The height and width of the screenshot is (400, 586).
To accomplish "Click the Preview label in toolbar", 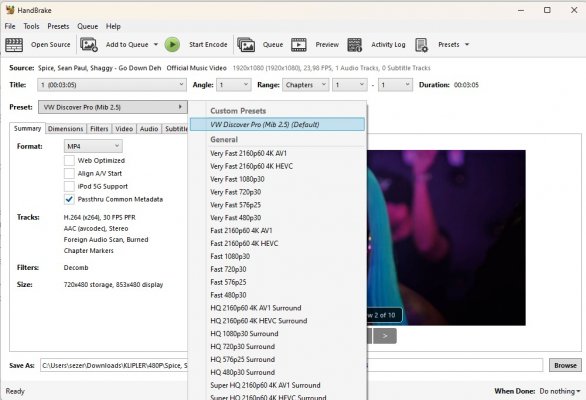I will pos(327,44).
